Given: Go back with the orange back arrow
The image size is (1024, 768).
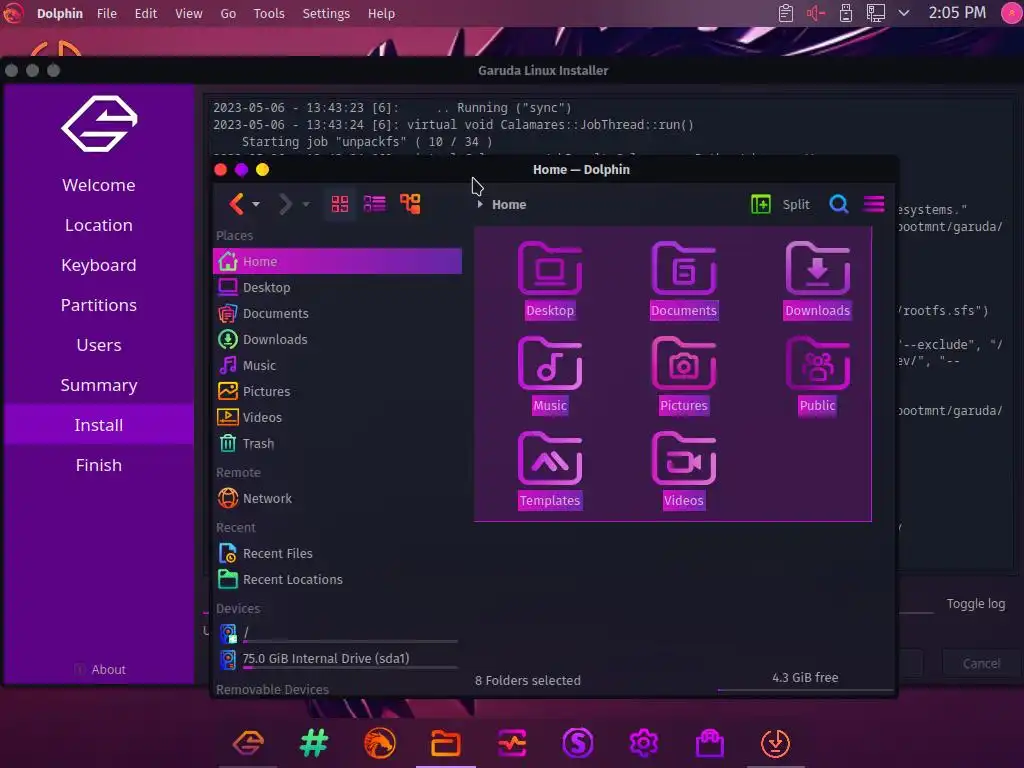Looking at the screenshot, I should coord(236,204).
